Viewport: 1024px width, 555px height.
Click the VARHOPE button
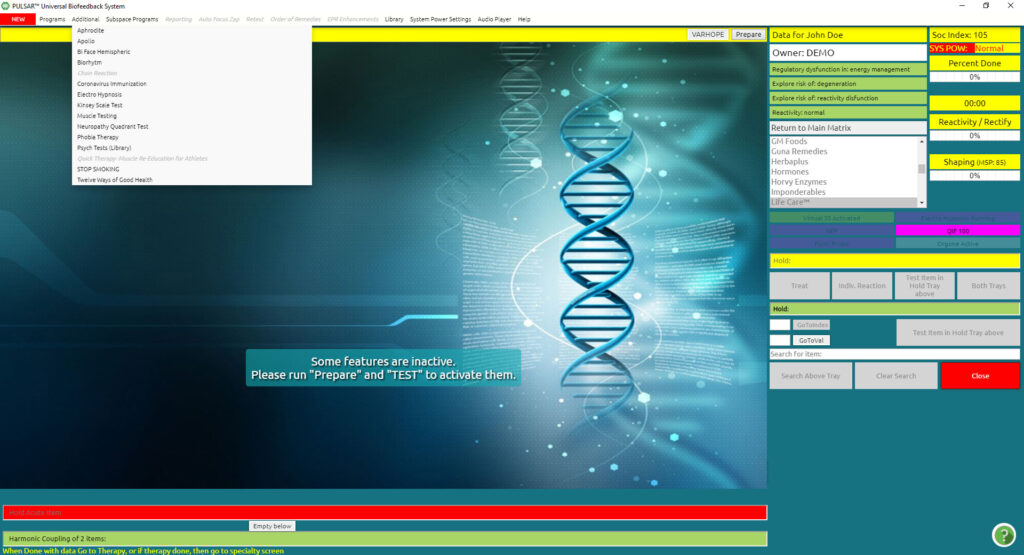click(x=708, y=34)
